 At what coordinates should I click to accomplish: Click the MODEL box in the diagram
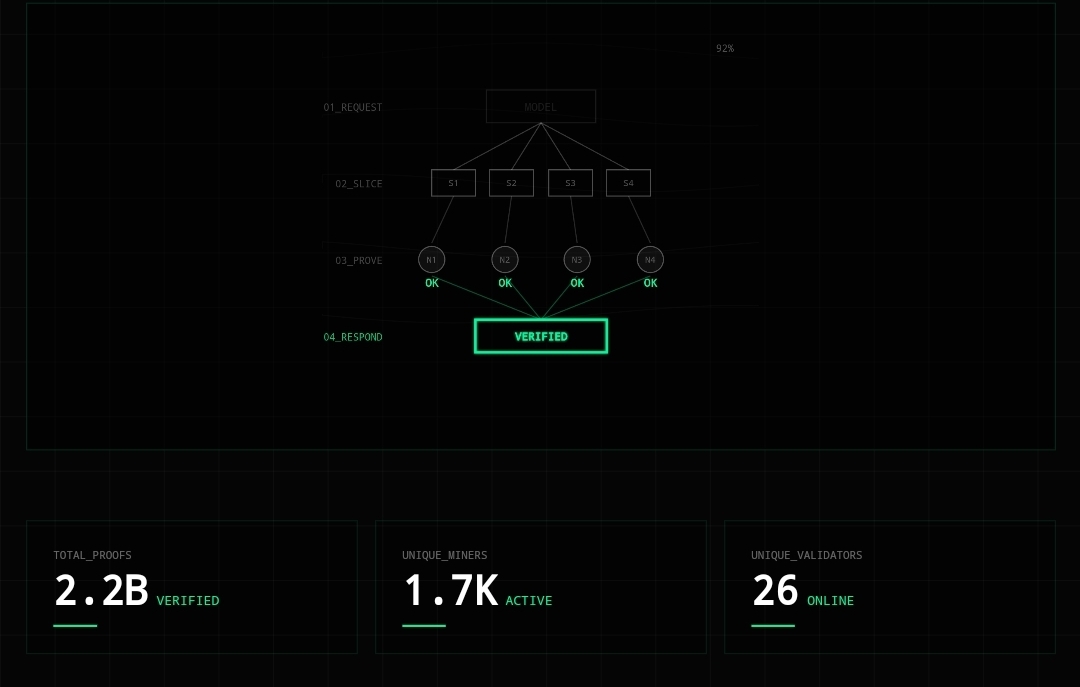coord(541,106)
